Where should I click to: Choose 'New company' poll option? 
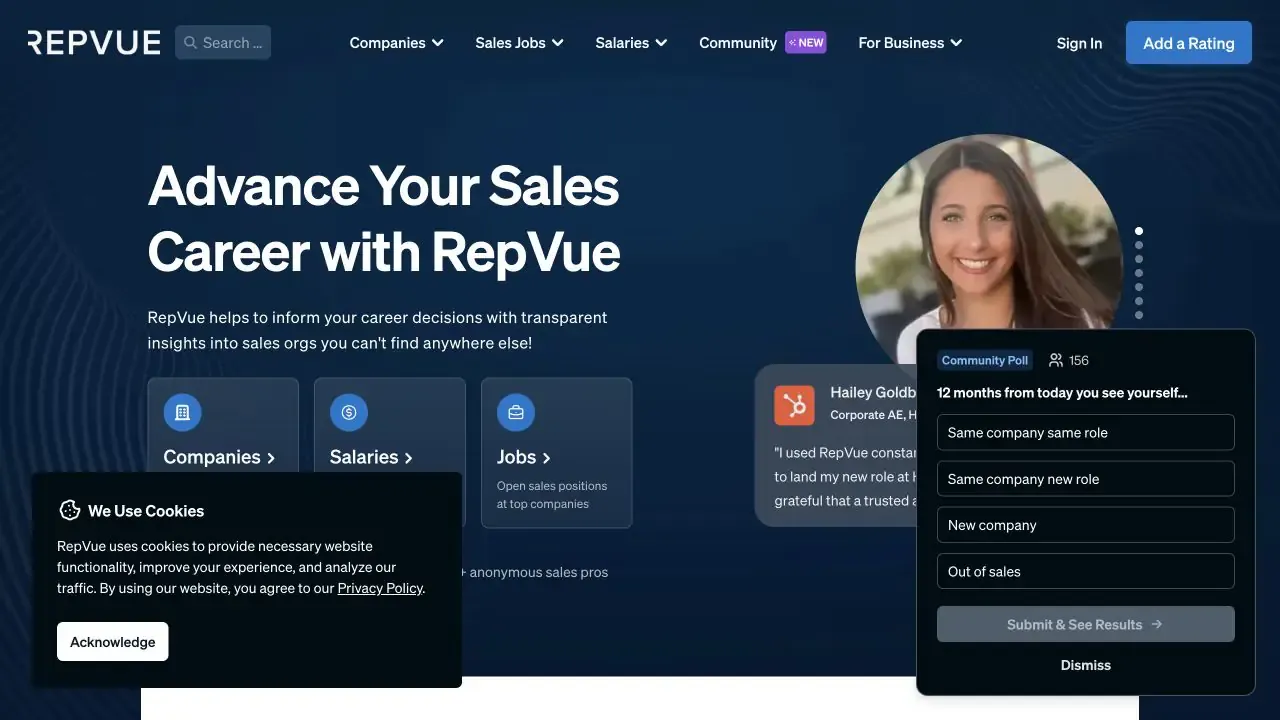(1086, 525)
